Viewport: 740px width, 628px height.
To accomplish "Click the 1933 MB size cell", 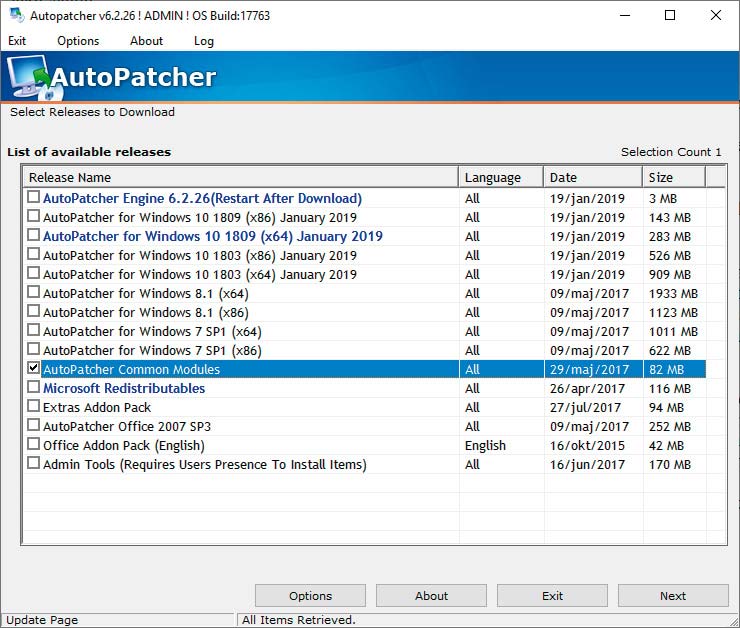I will click(673, 293).
